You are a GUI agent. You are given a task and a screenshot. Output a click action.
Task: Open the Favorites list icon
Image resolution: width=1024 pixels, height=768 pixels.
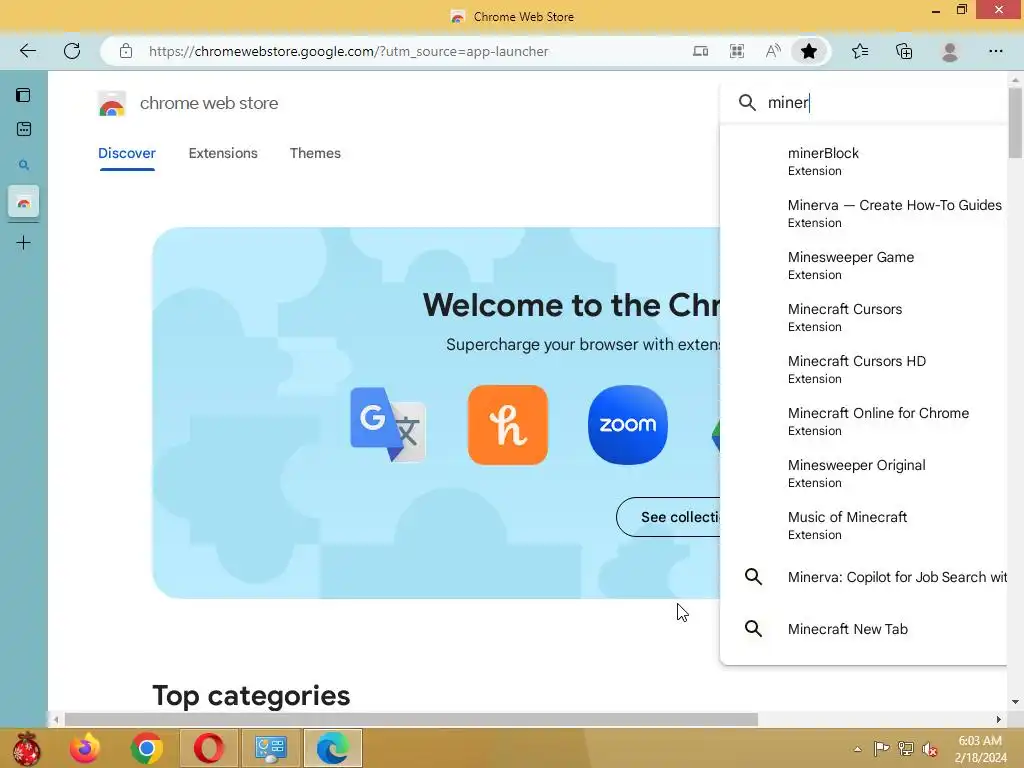pos(859,51)
